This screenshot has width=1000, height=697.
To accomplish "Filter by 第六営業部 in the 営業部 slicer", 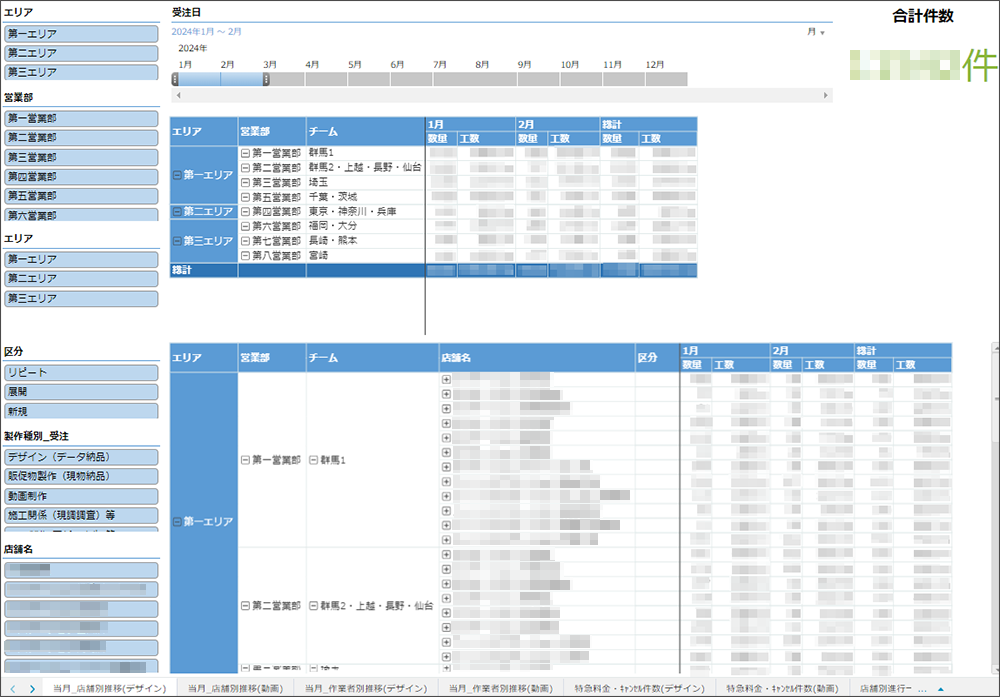I will click(81, 215).
